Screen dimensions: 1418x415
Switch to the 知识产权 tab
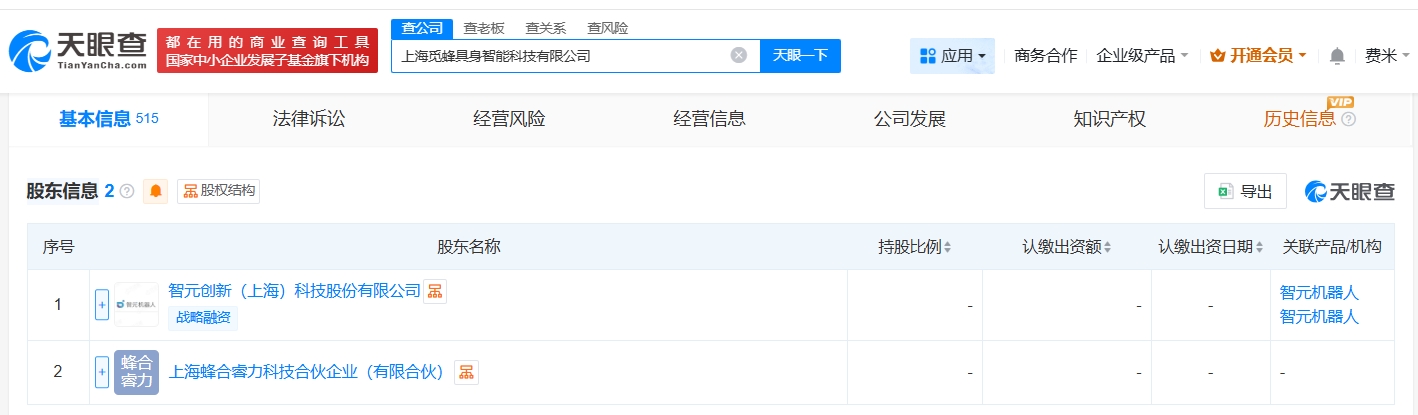(1109, 120)
